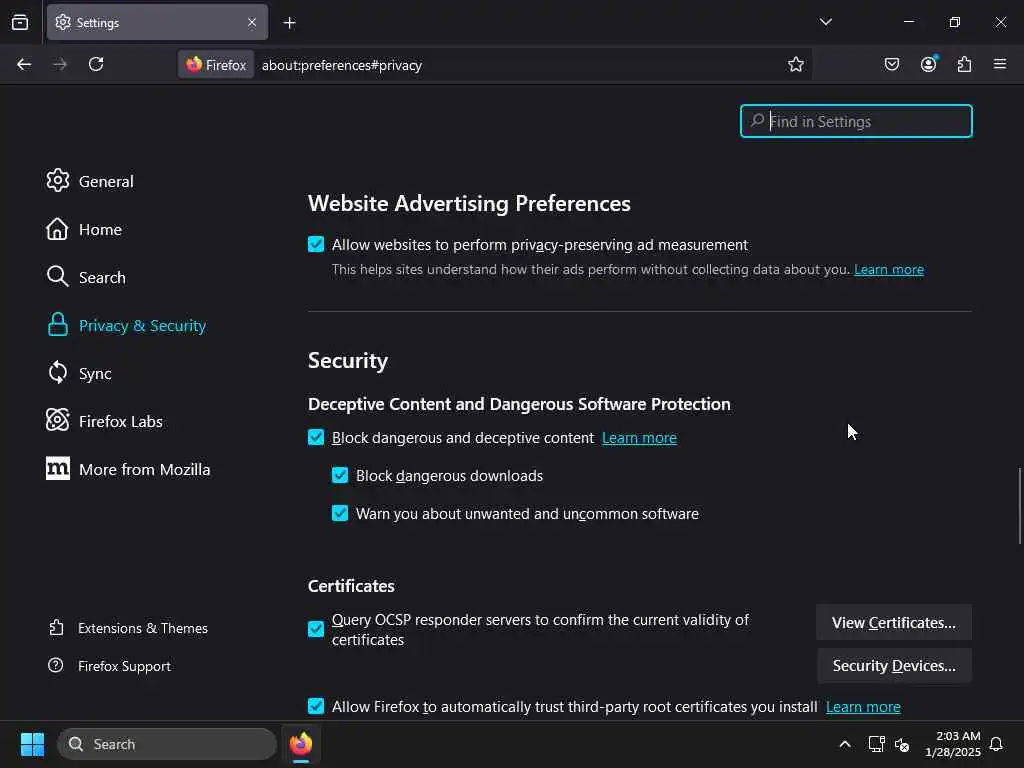Select the General settings category
This screenshot has width=1024, height=768.
pos(105,181)
